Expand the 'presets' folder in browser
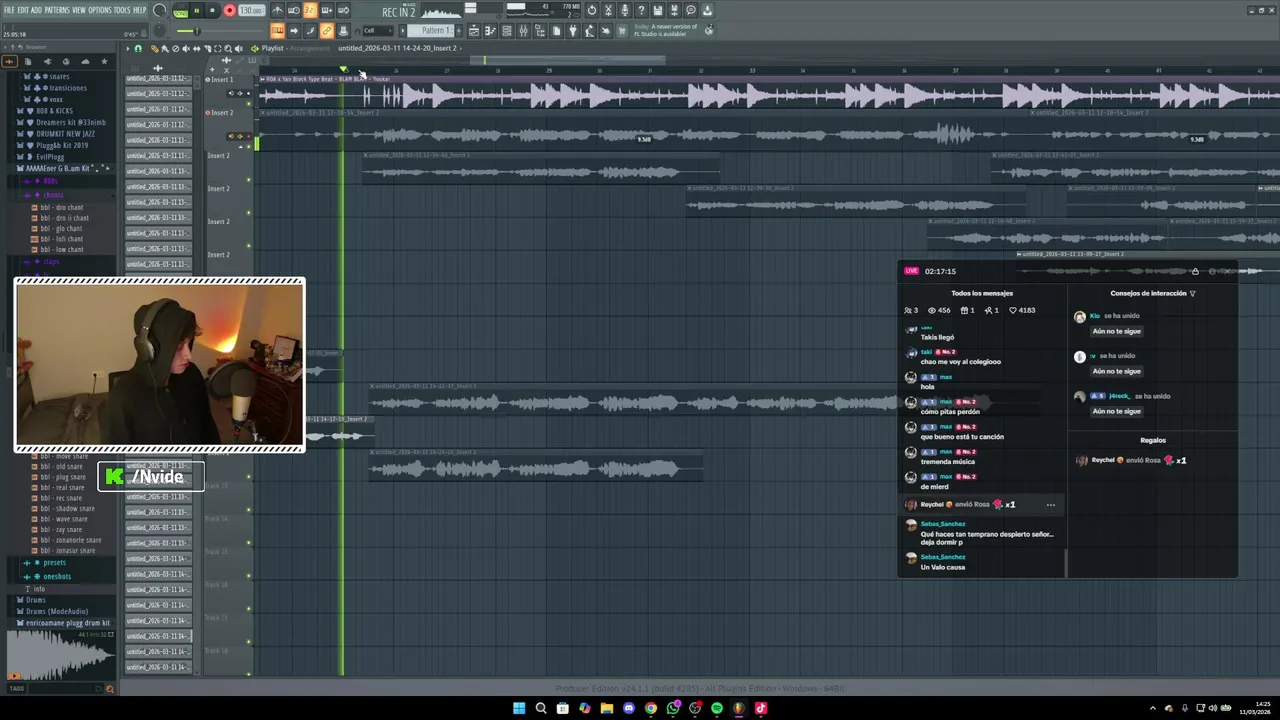The height and width of the screenshot is (720, 1280). [52, 563]
